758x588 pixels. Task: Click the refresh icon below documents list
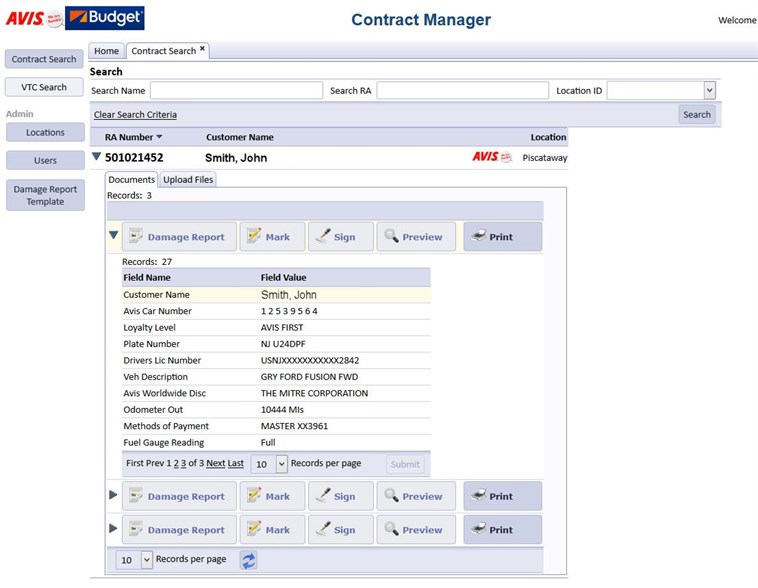click(248, 560)
